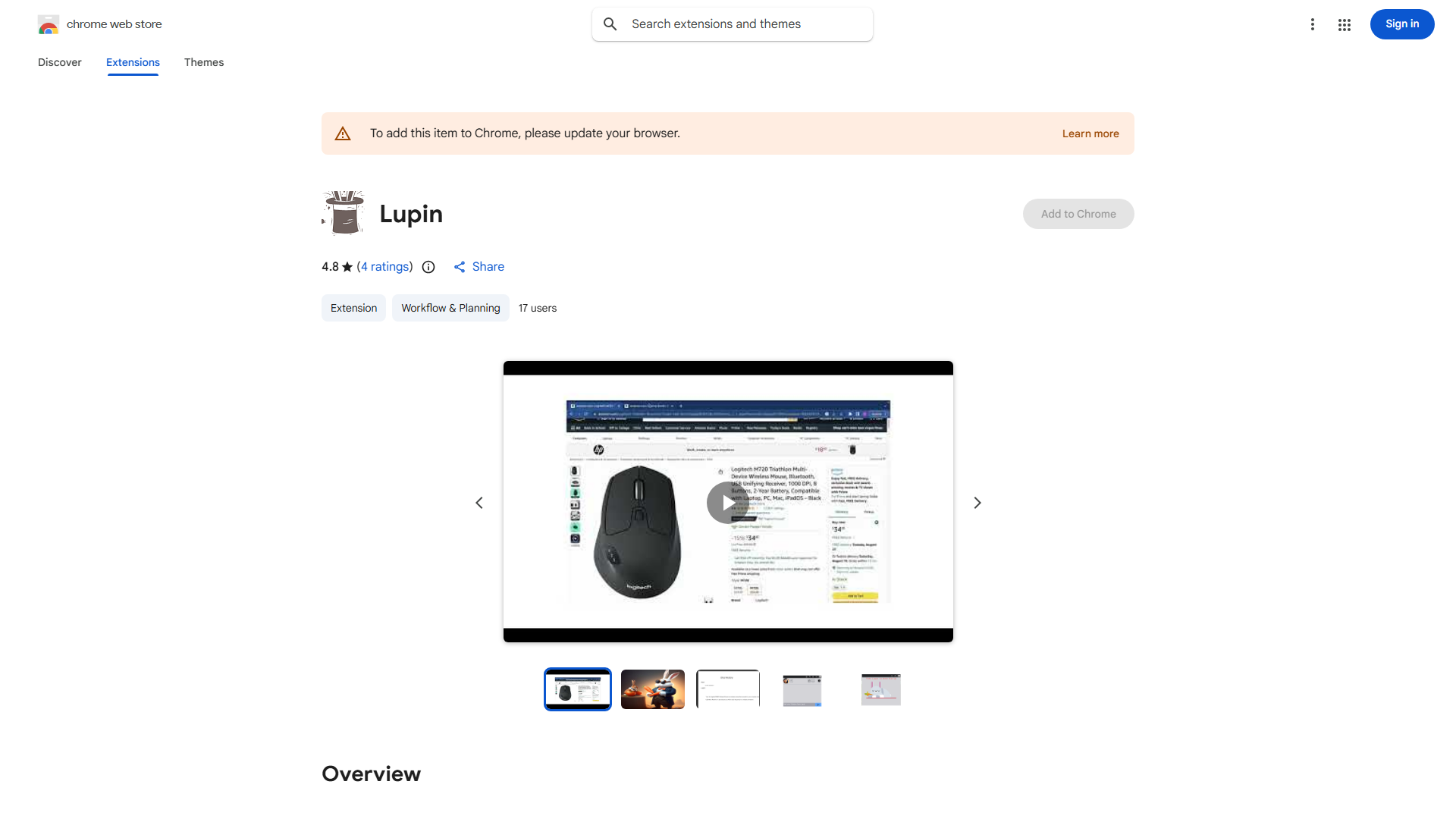
Task: View the 4 ratings link
Action: [384, 267]
